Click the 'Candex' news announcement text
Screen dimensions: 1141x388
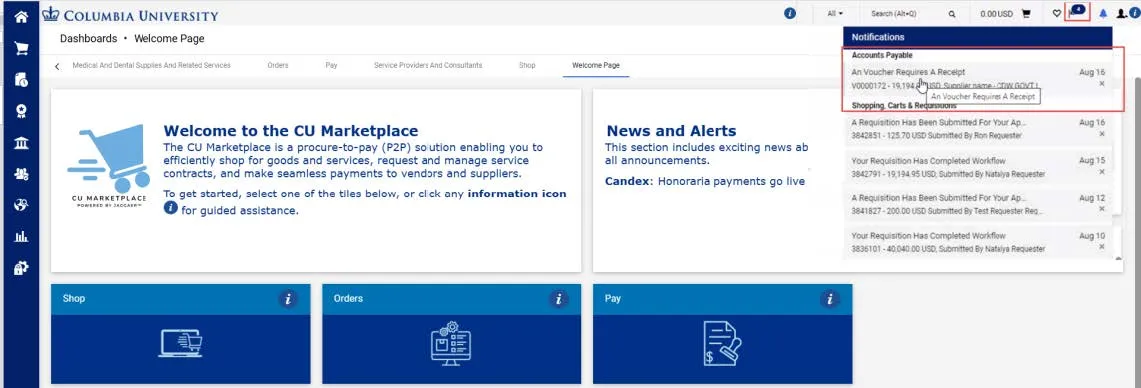(705, 181)
